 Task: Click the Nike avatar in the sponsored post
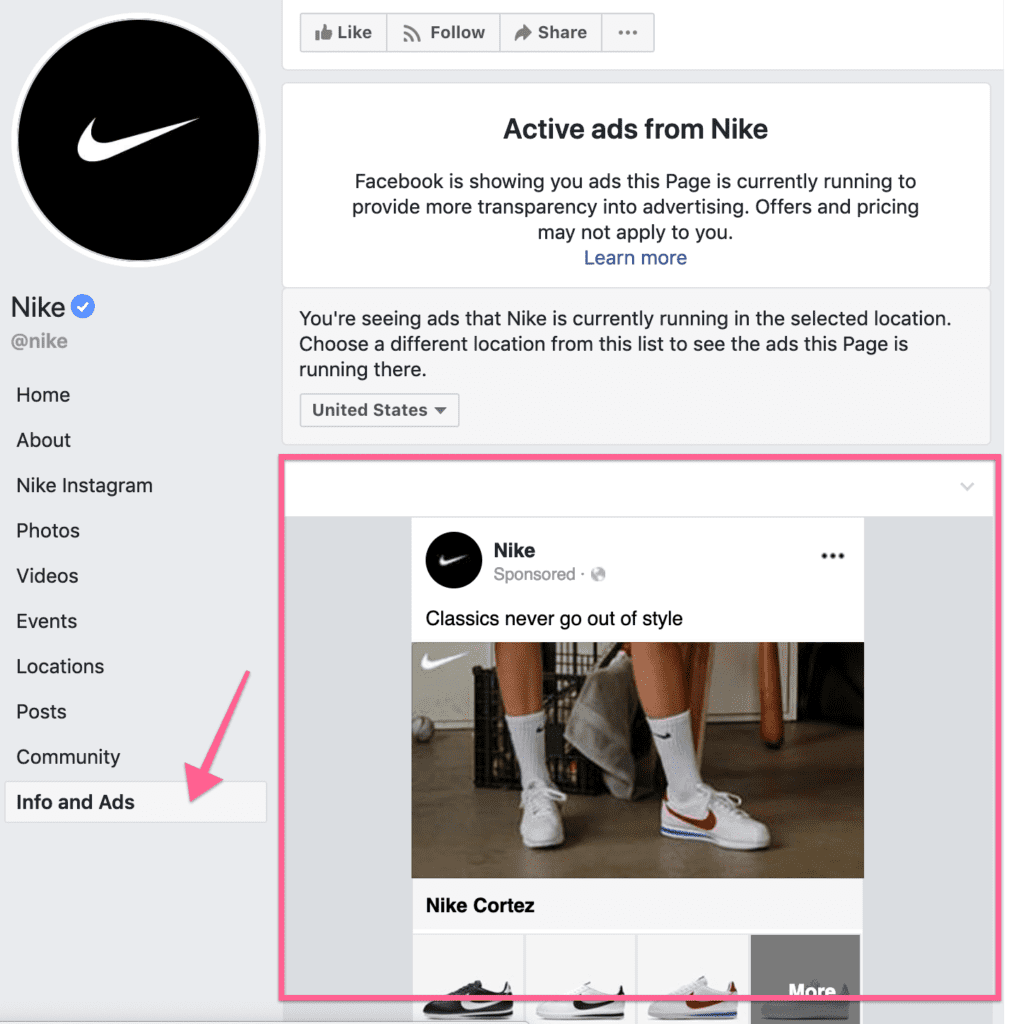(x=453, y=560)
